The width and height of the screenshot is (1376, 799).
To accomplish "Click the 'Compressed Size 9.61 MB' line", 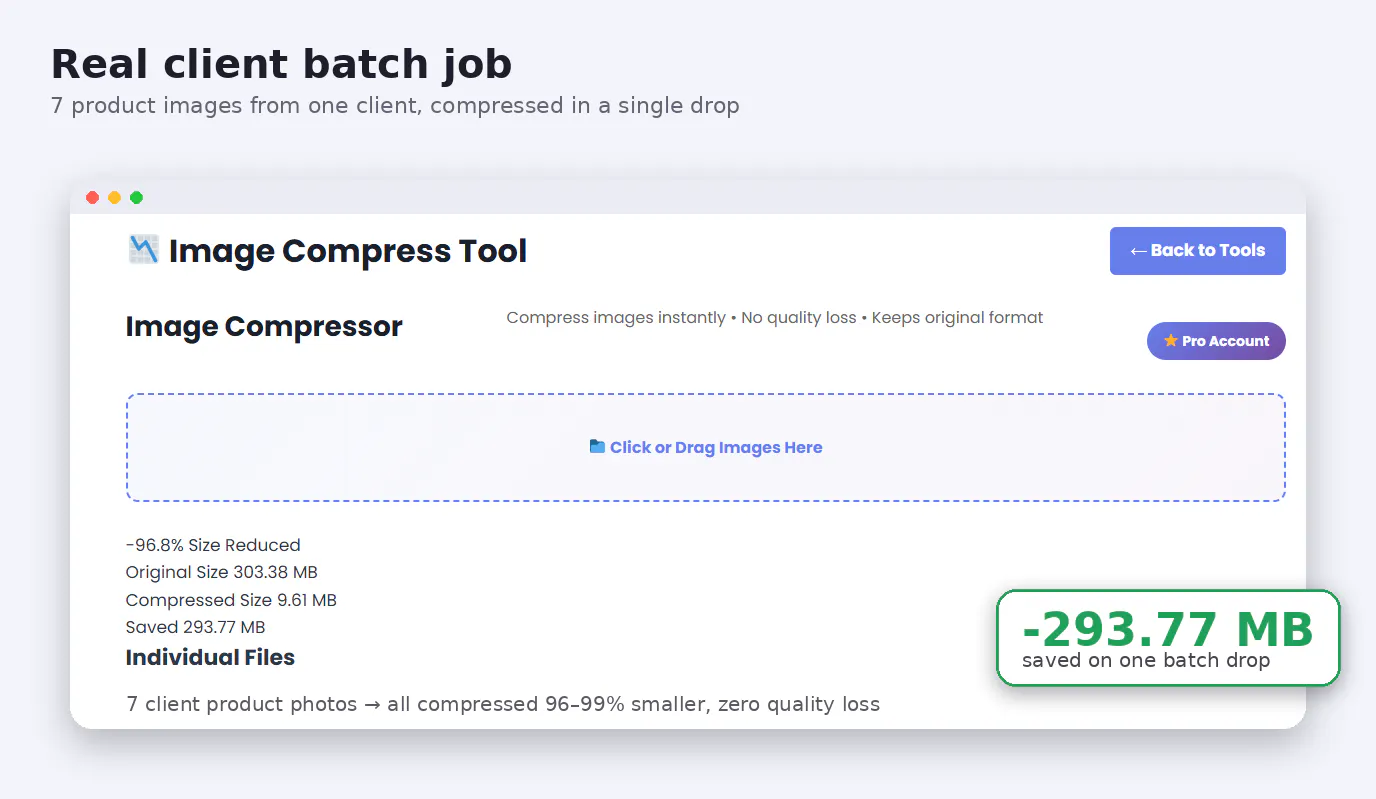I will (231, 600).
